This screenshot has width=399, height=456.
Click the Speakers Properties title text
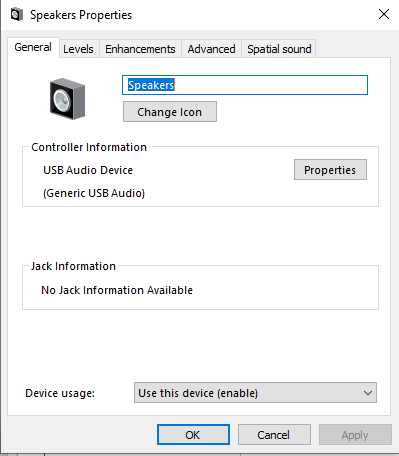(x=81, y=15)
